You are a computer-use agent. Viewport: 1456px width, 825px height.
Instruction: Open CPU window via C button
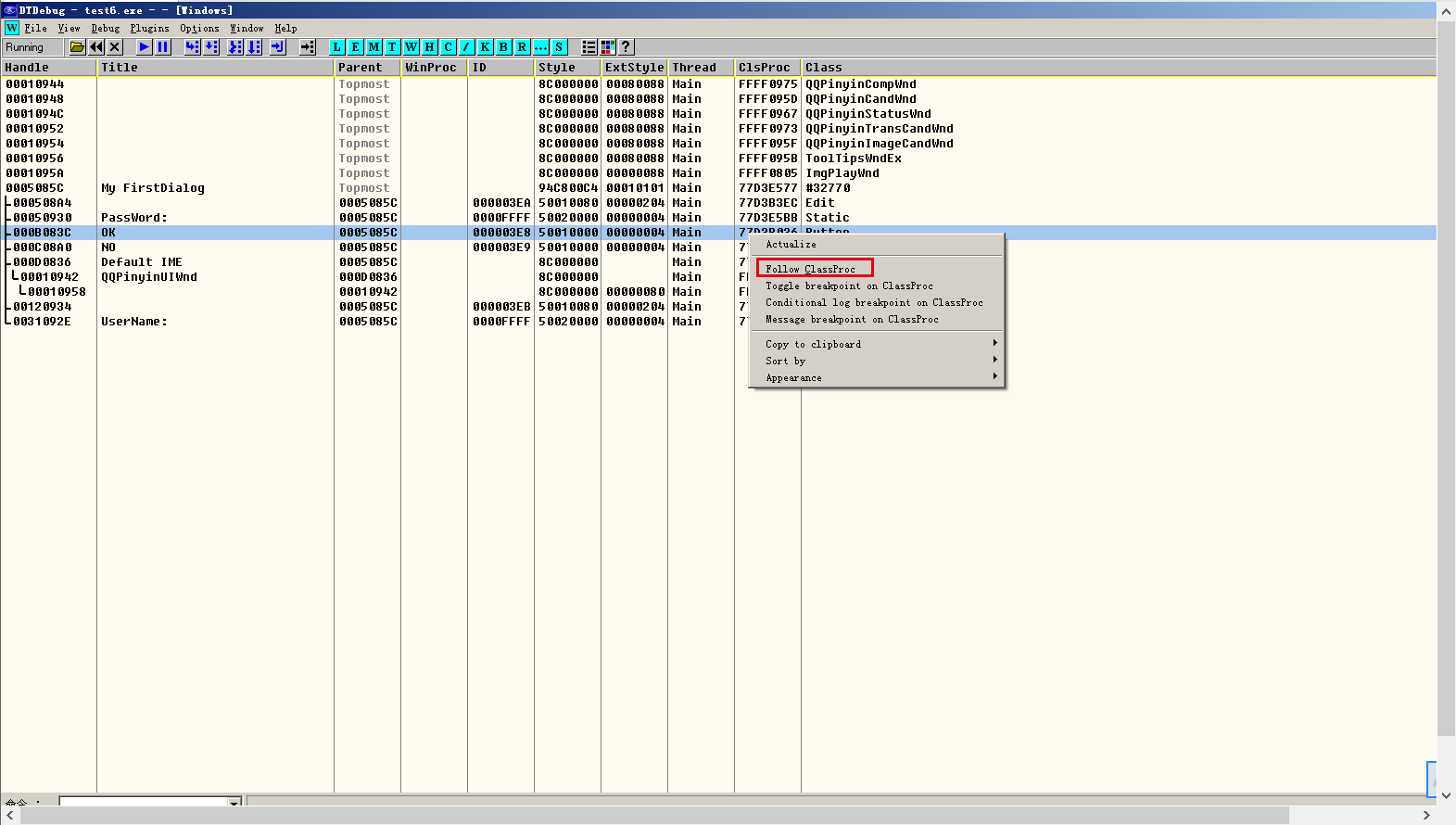click(449, 47)
